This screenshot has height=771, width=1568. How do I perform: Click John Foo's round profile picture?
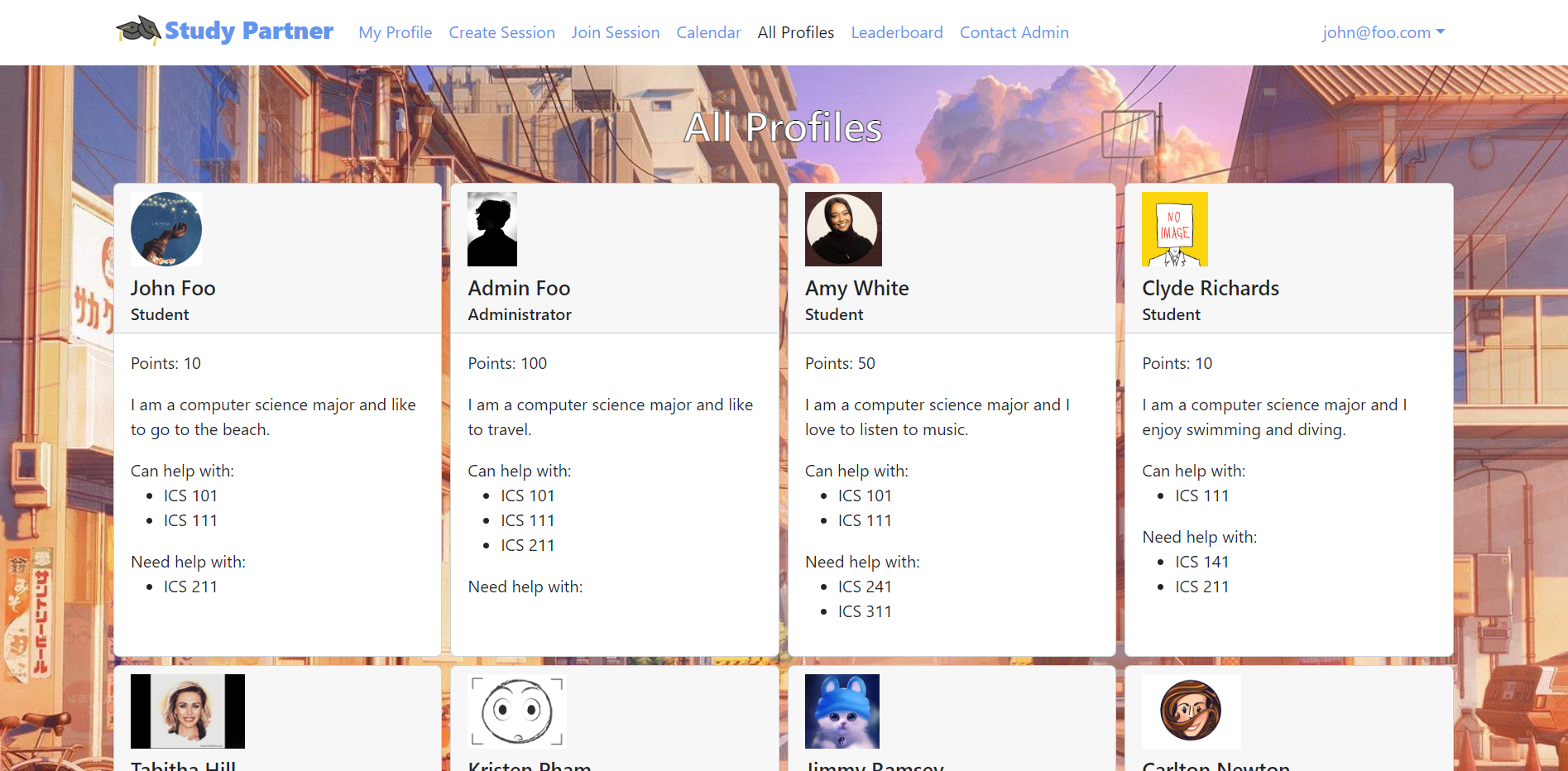point(166,229)
